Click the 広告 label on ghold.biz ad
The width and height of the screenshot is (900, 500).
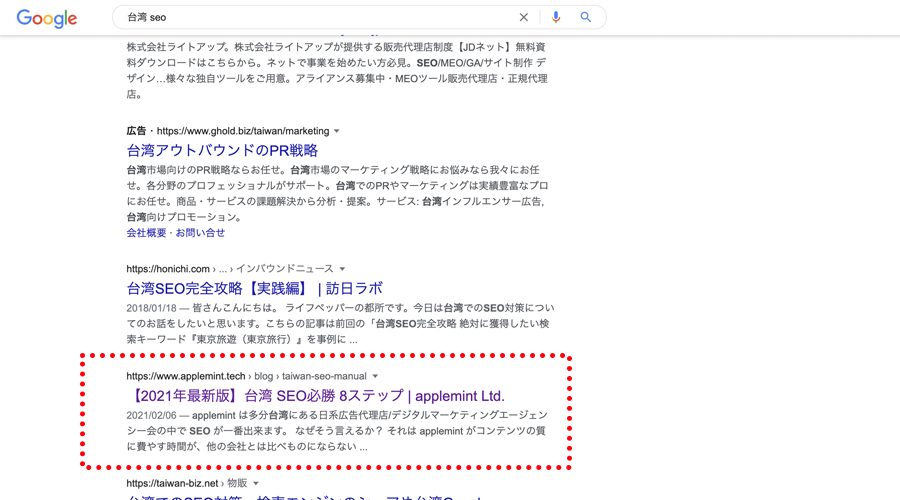click(x=136, y=131)
